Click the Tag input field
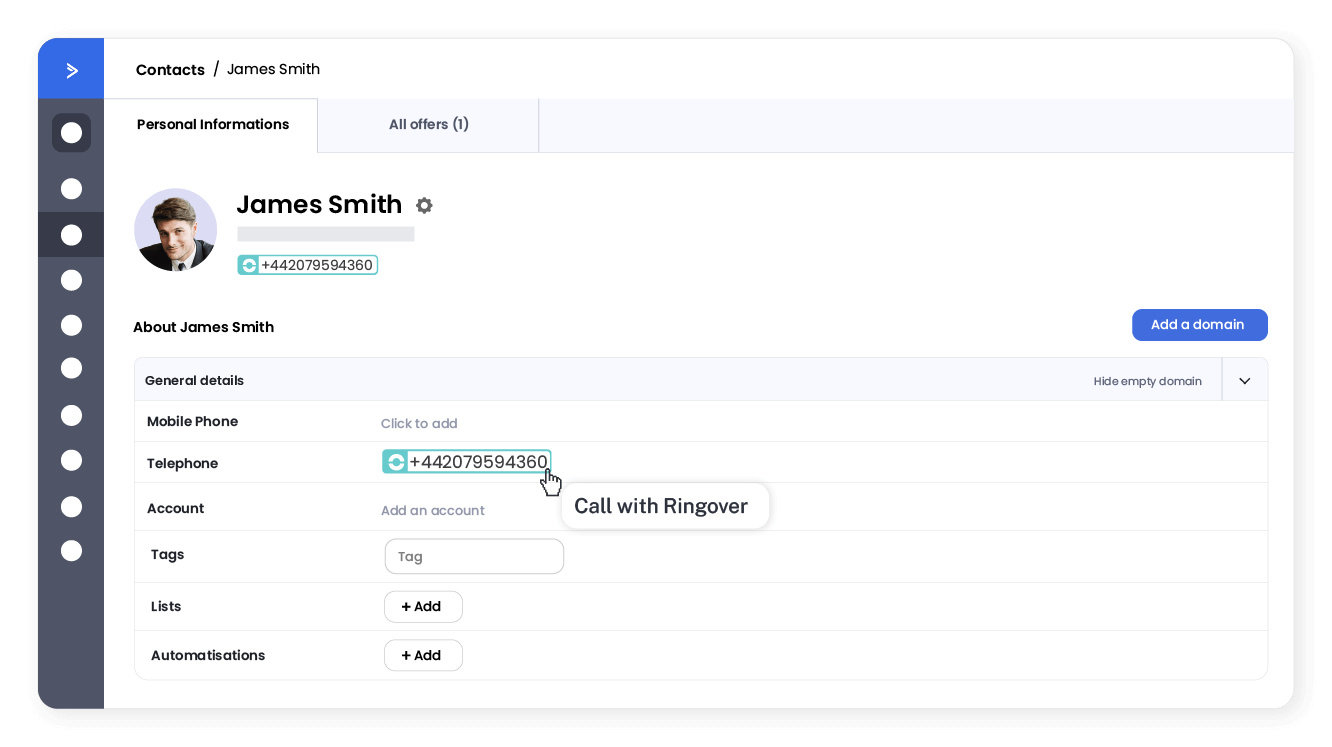This screenshot has width=1332, height=747. (x=474, y=557)
